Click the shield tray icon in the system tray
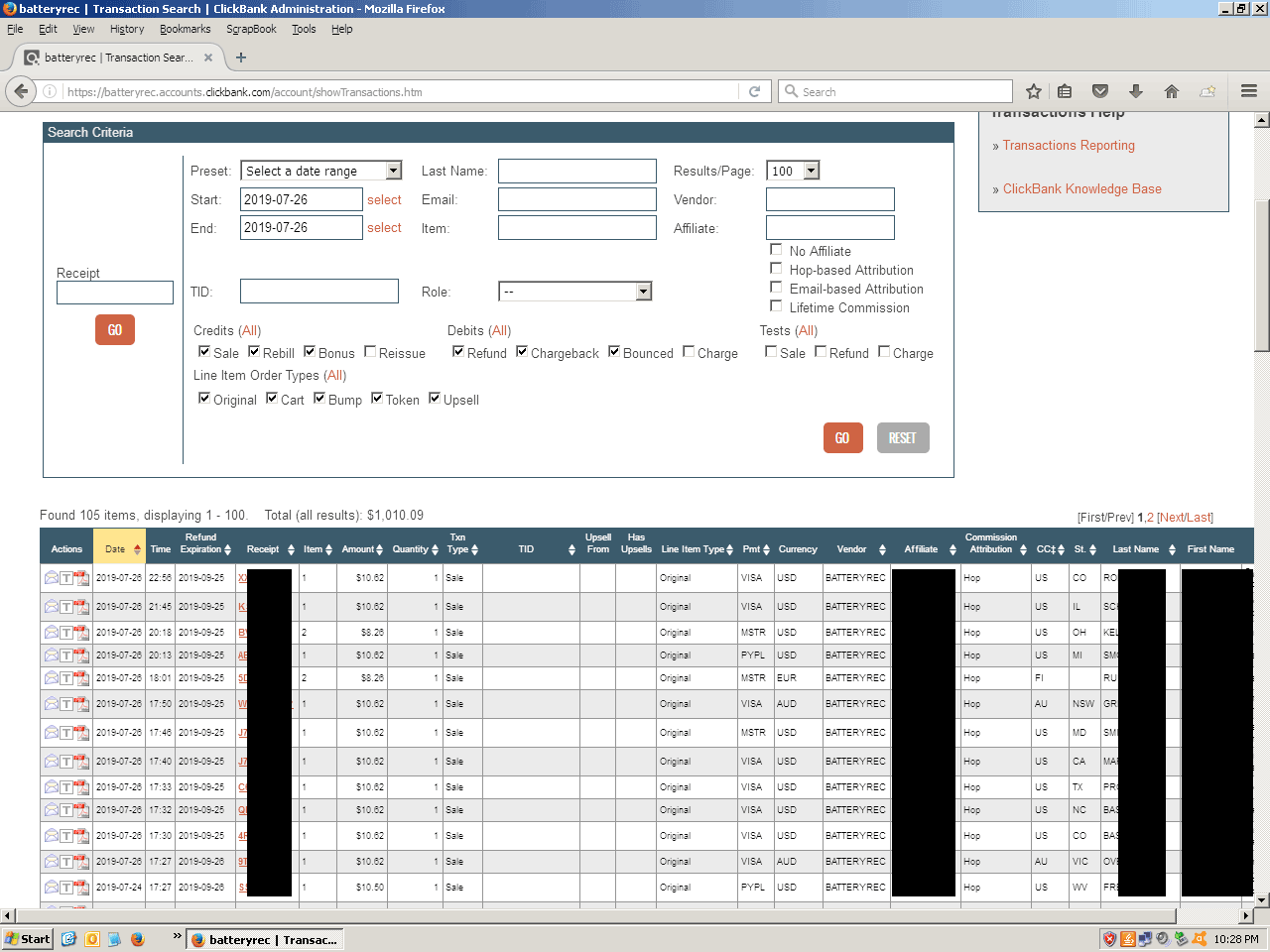This screenshot has height=952, width=1270. [1109, 939]
